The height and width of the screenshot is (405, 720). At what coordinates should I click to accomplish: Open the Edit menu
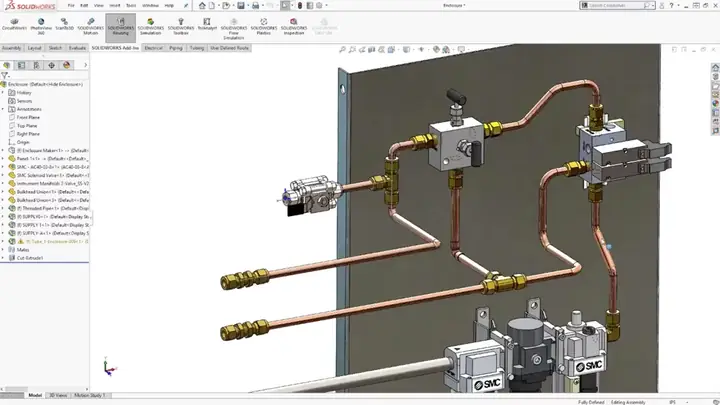click(x=84, y=6)
